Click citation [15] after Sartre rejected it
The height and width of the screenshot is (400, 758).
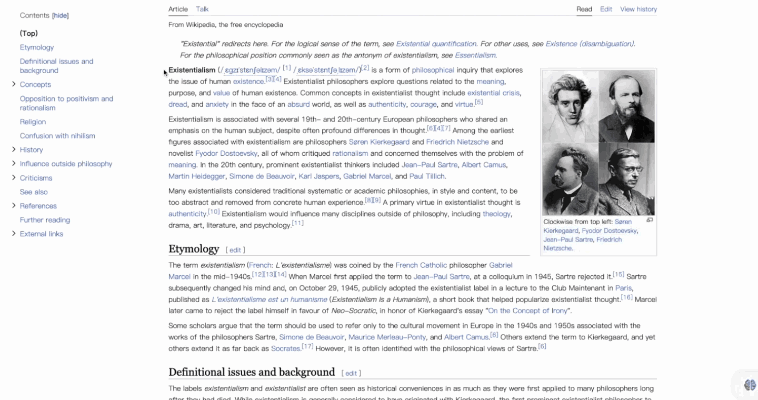click(x=618, y=275)
